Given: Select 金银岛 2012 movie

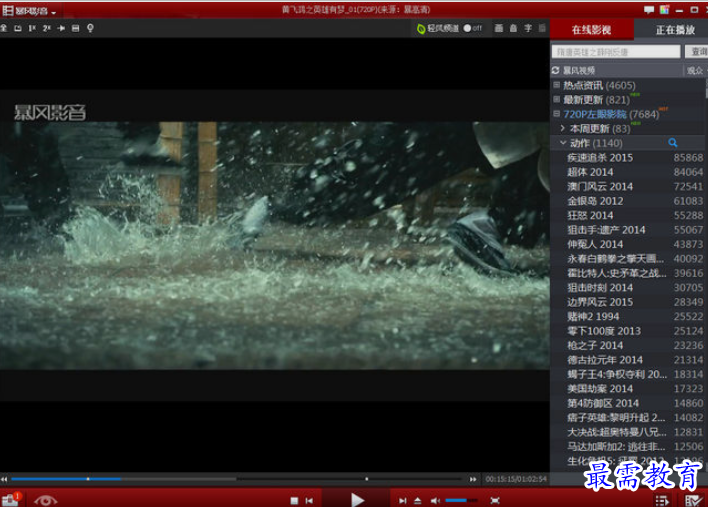Looking at the screenshot, I should tap(595, 201).
